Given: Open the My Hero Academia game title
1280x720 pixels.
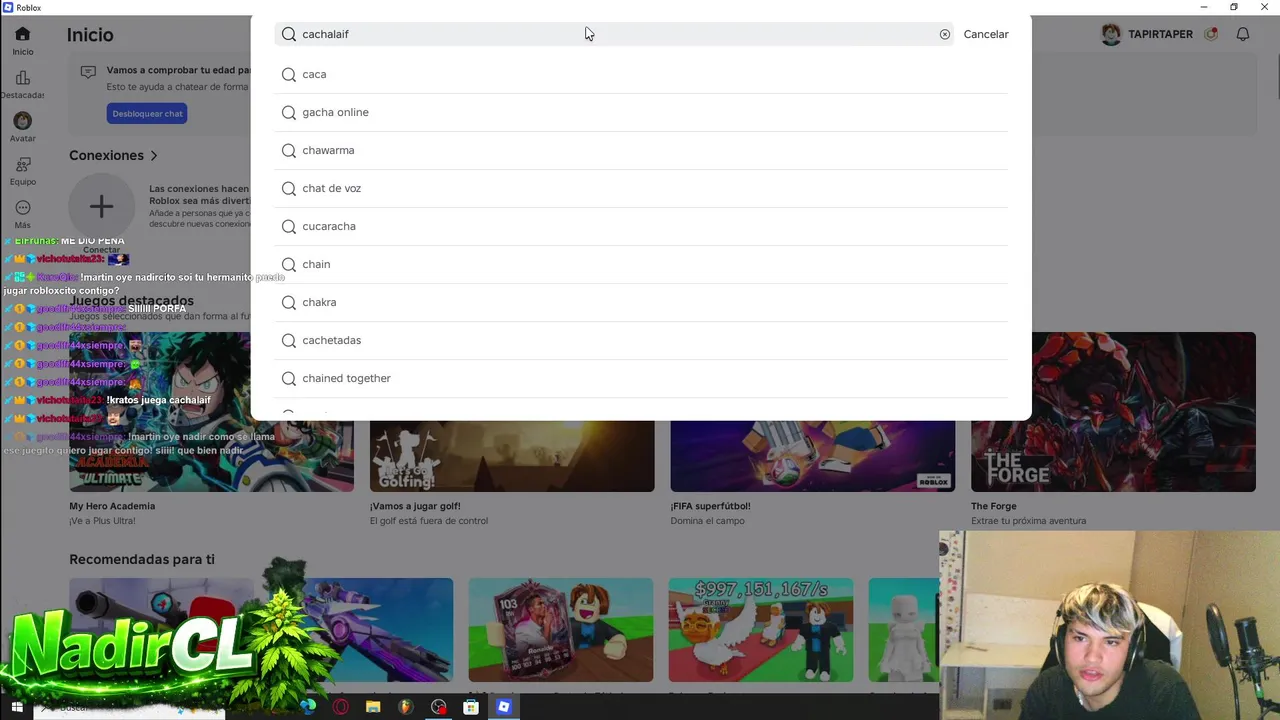Looking at the screenshot, I should (x=112, y=506).
